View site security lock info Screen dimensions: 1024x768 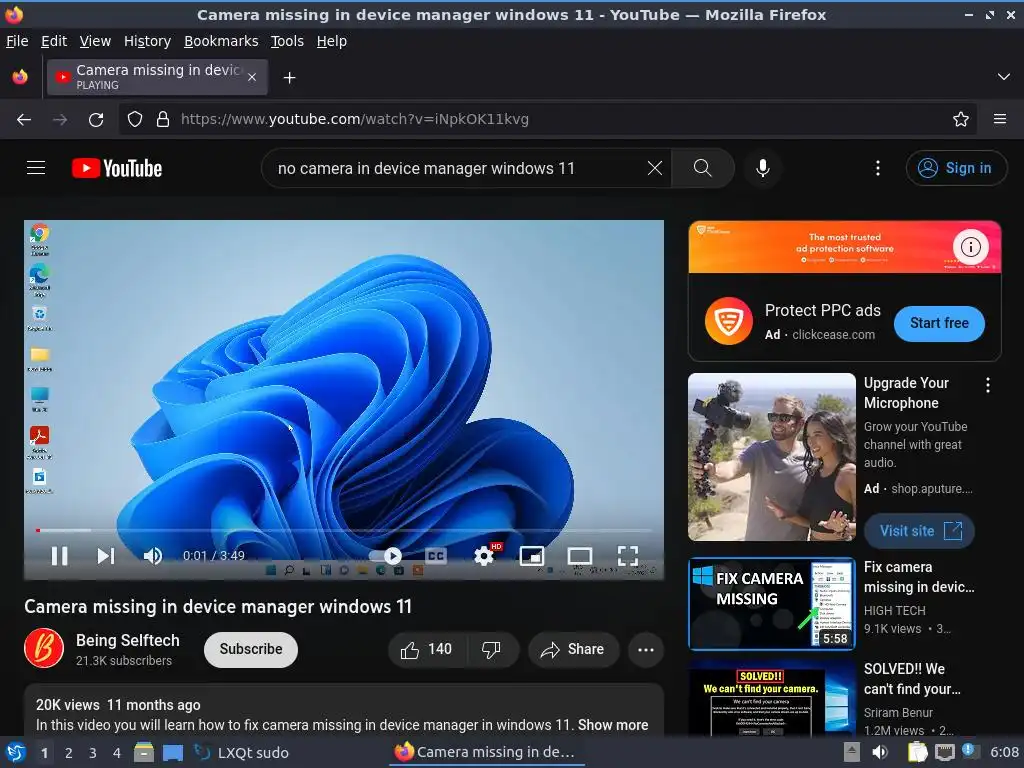click(163, 120)
